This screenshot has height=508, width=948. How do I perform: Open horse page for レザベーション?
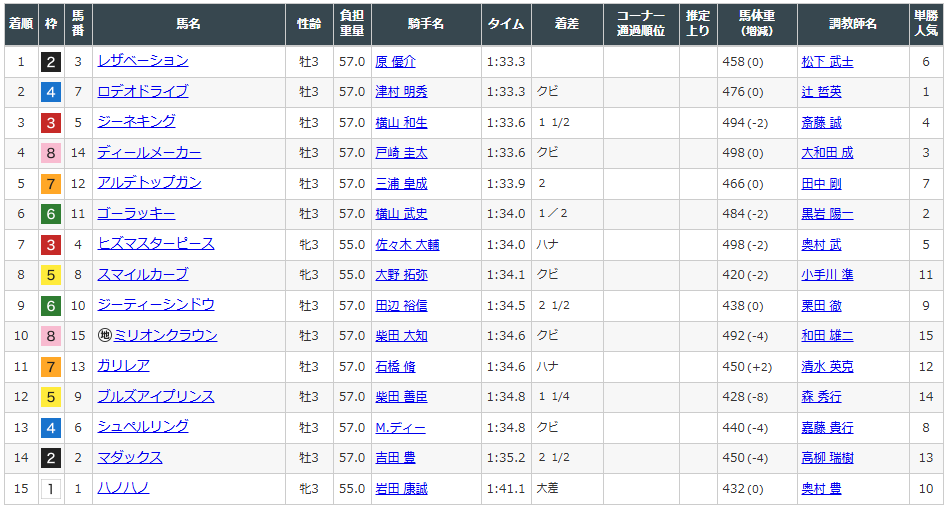pos(142,61)
